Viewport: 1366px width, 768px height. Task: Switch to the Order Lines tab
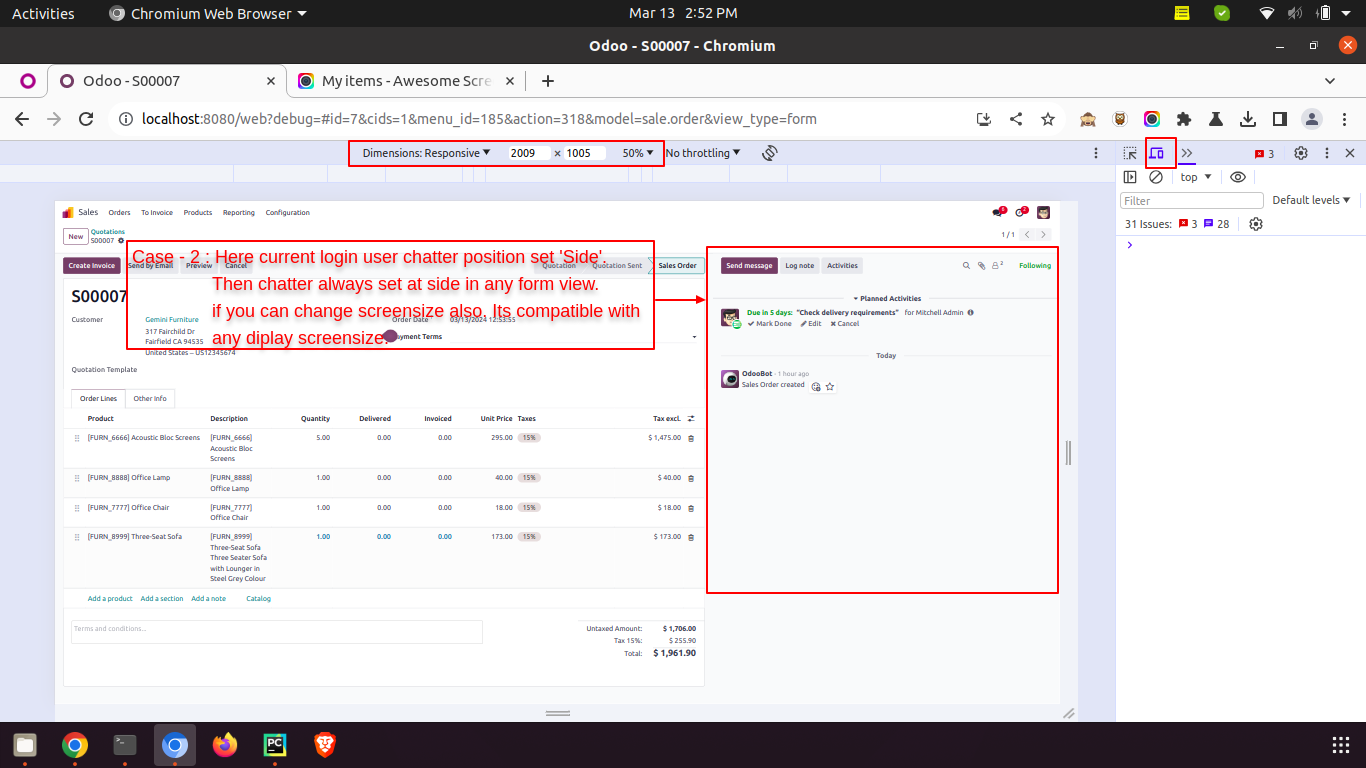click(x=98, y=398)
